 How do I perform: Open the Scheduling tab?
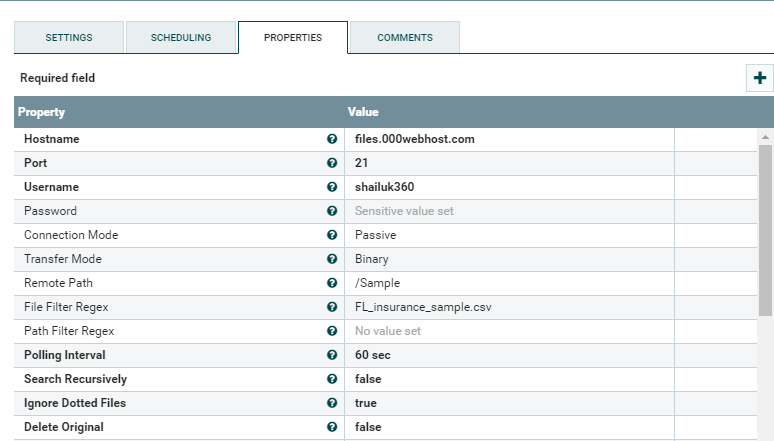(181, 37)
